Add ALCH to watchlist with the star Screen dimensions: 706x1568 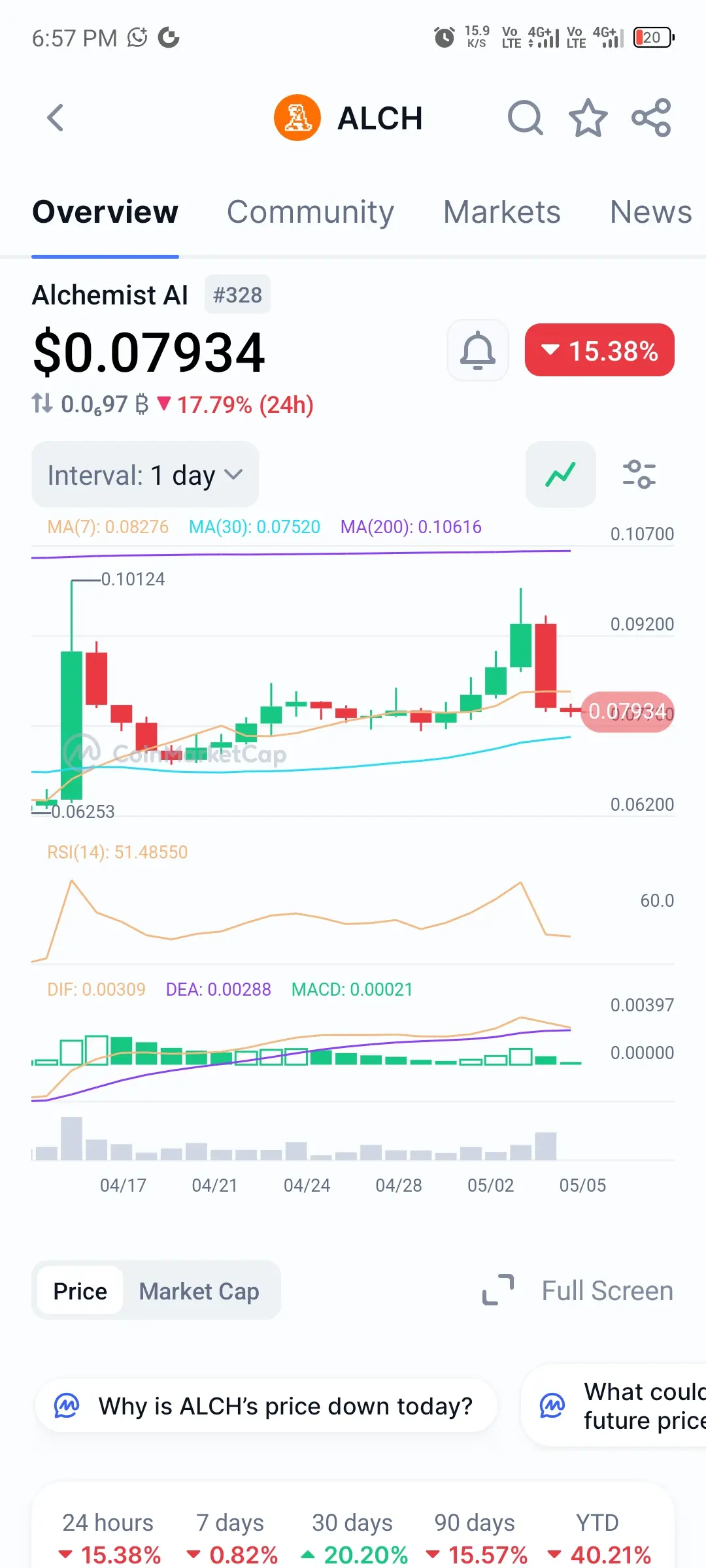tap(588, 118)
